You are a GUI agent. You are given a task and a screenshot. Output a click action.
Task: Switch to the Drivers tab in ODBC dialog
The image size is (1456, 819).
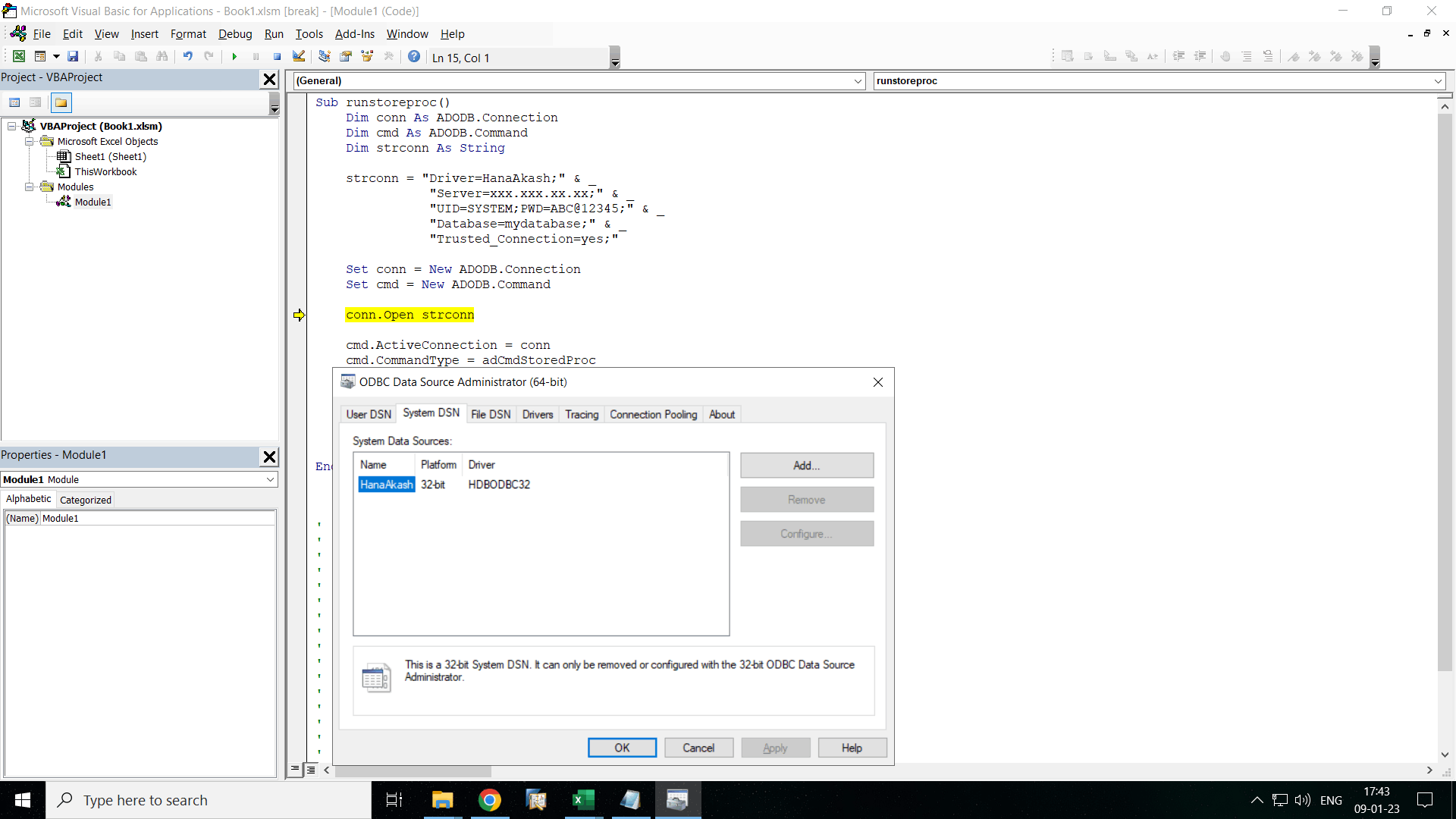(538, 415)
